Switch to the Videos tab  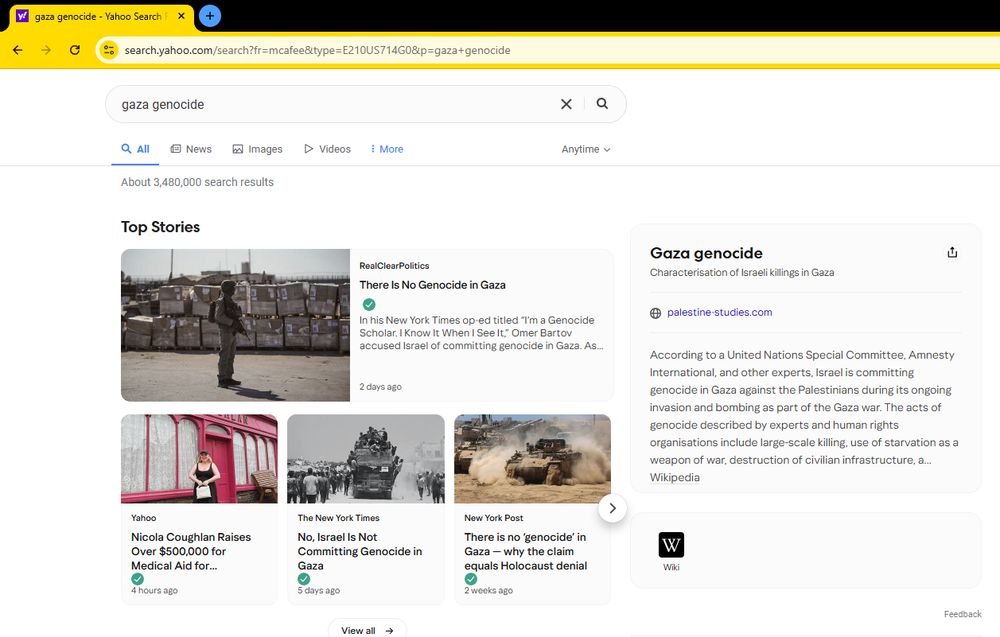pos(327,149)
